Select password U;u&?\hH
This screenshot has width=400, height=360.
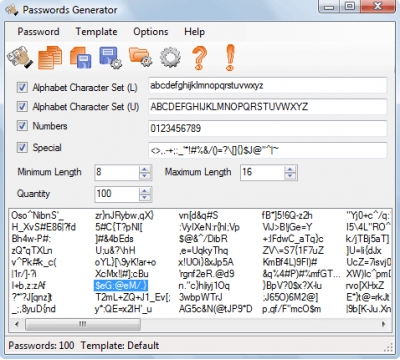[x=115, y=251]
